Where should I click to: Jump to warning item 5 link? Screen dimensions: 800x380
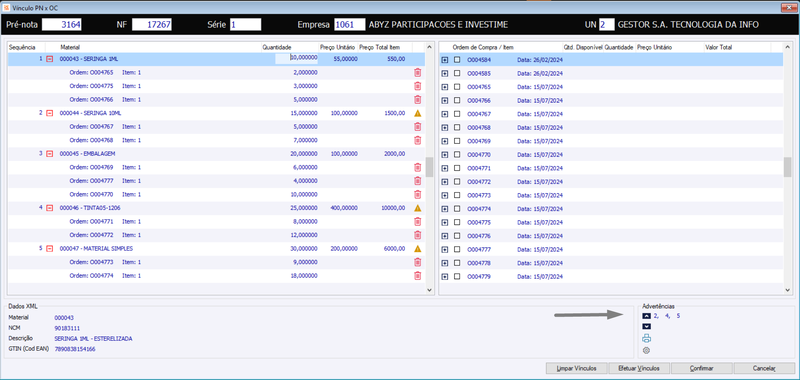click(x=678, y=316)
